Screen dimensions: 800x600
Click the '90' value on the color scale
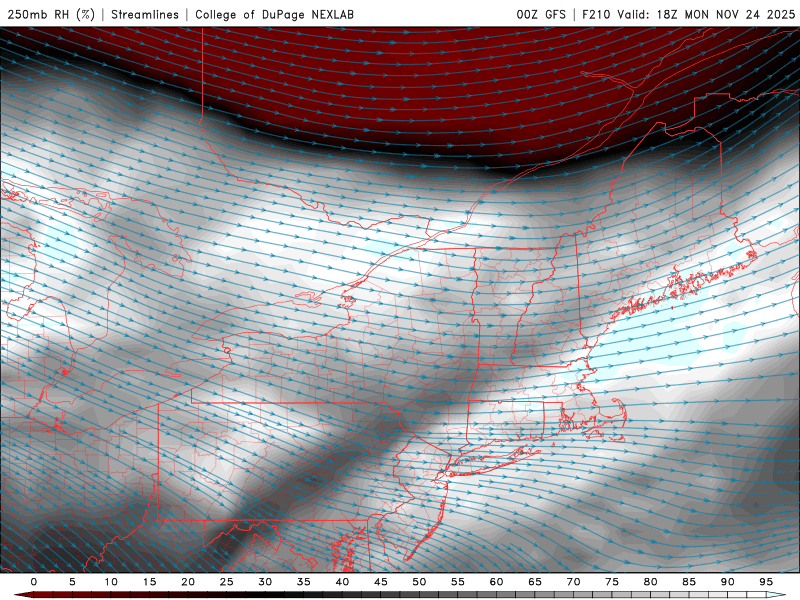point(728,582)
